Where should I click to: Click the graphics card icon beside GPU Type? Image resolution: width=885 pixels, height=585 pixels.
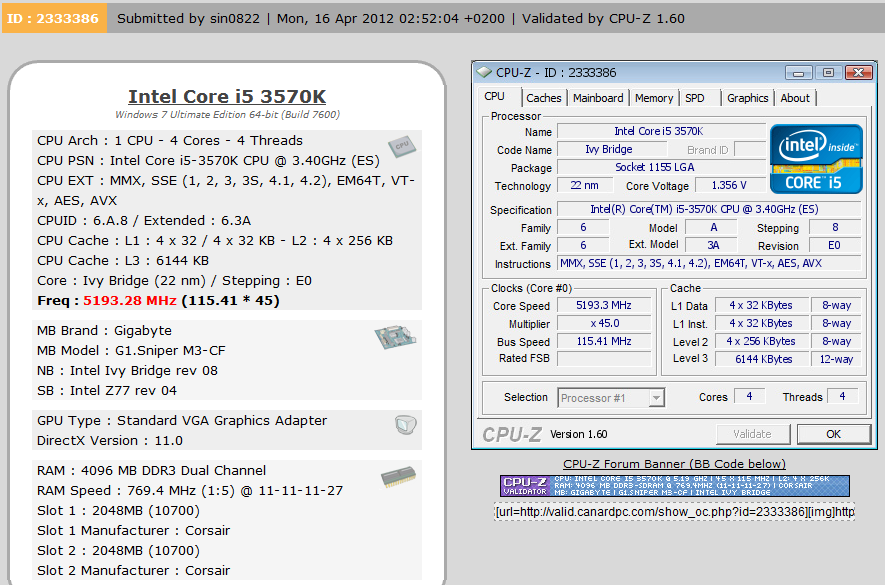pos(406,425)
